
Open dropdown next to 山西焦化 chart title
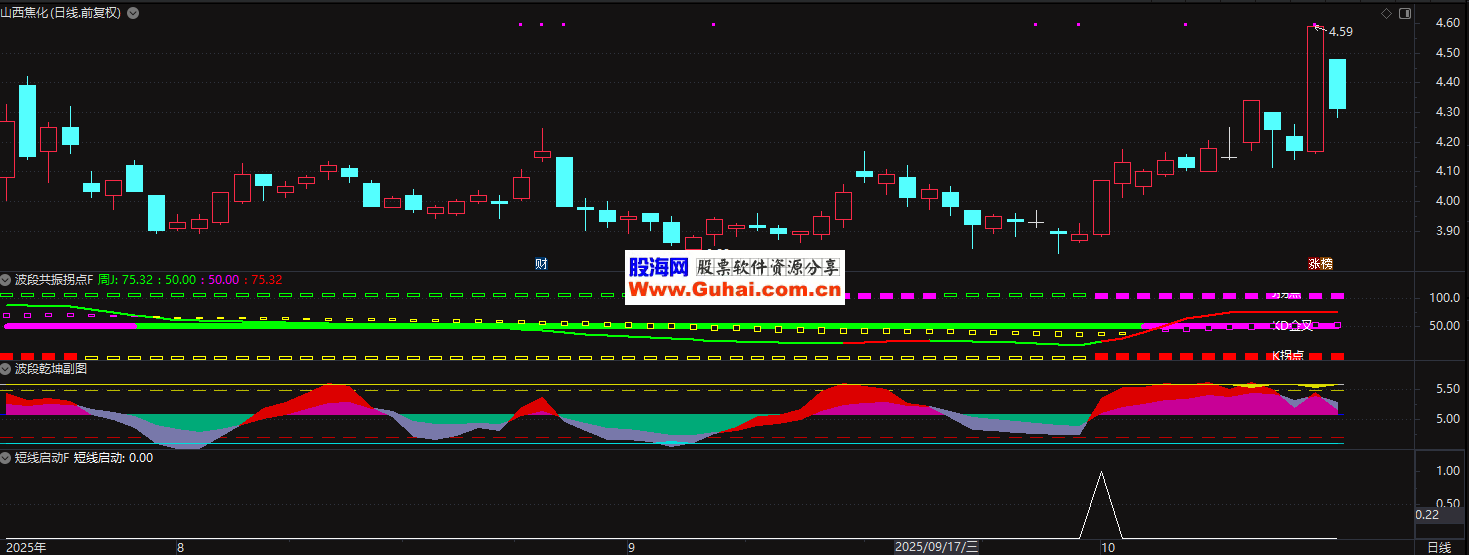click(x=134, y=13)
